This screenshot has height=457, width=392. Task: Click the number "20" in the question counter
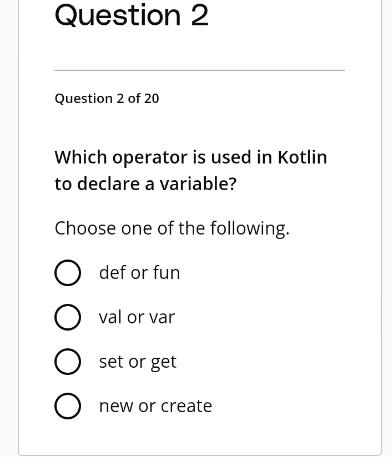[152, 99]
